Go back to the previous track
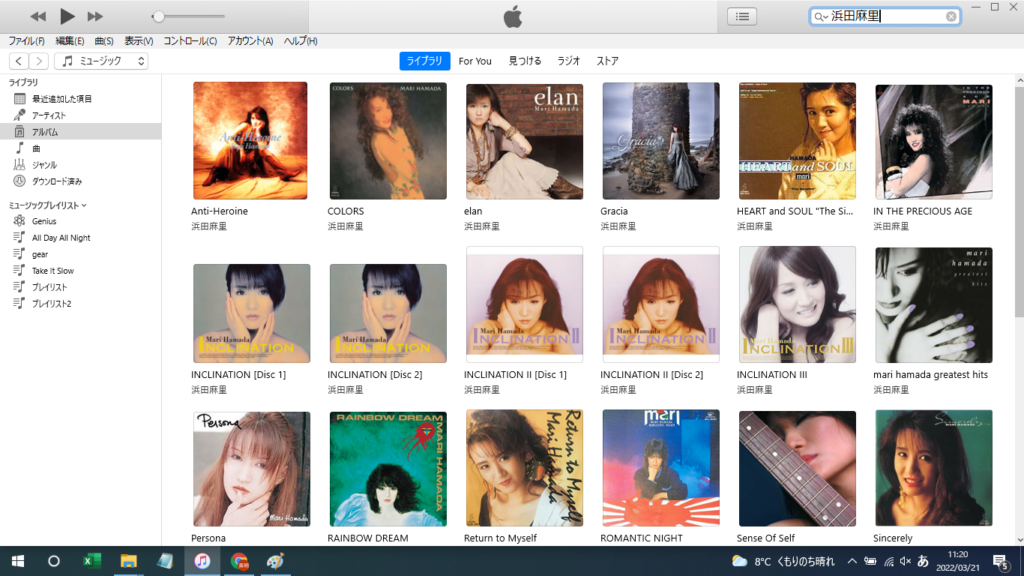The height and width of the screenshot is (576, 1024). point(38,16)
